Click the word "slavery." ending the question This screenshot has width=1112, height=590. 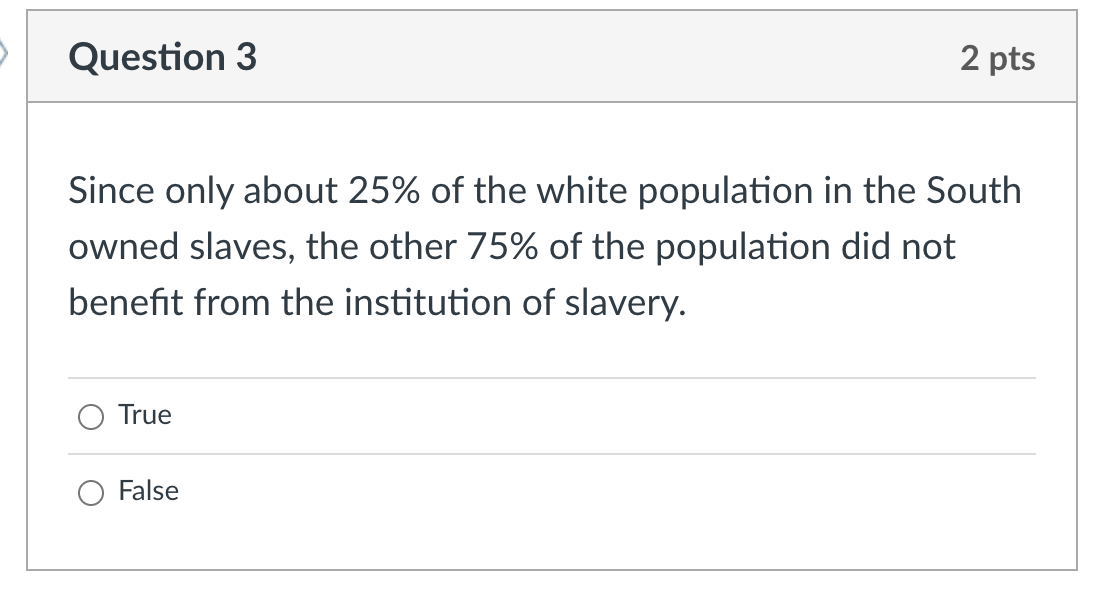pos(626,303)
